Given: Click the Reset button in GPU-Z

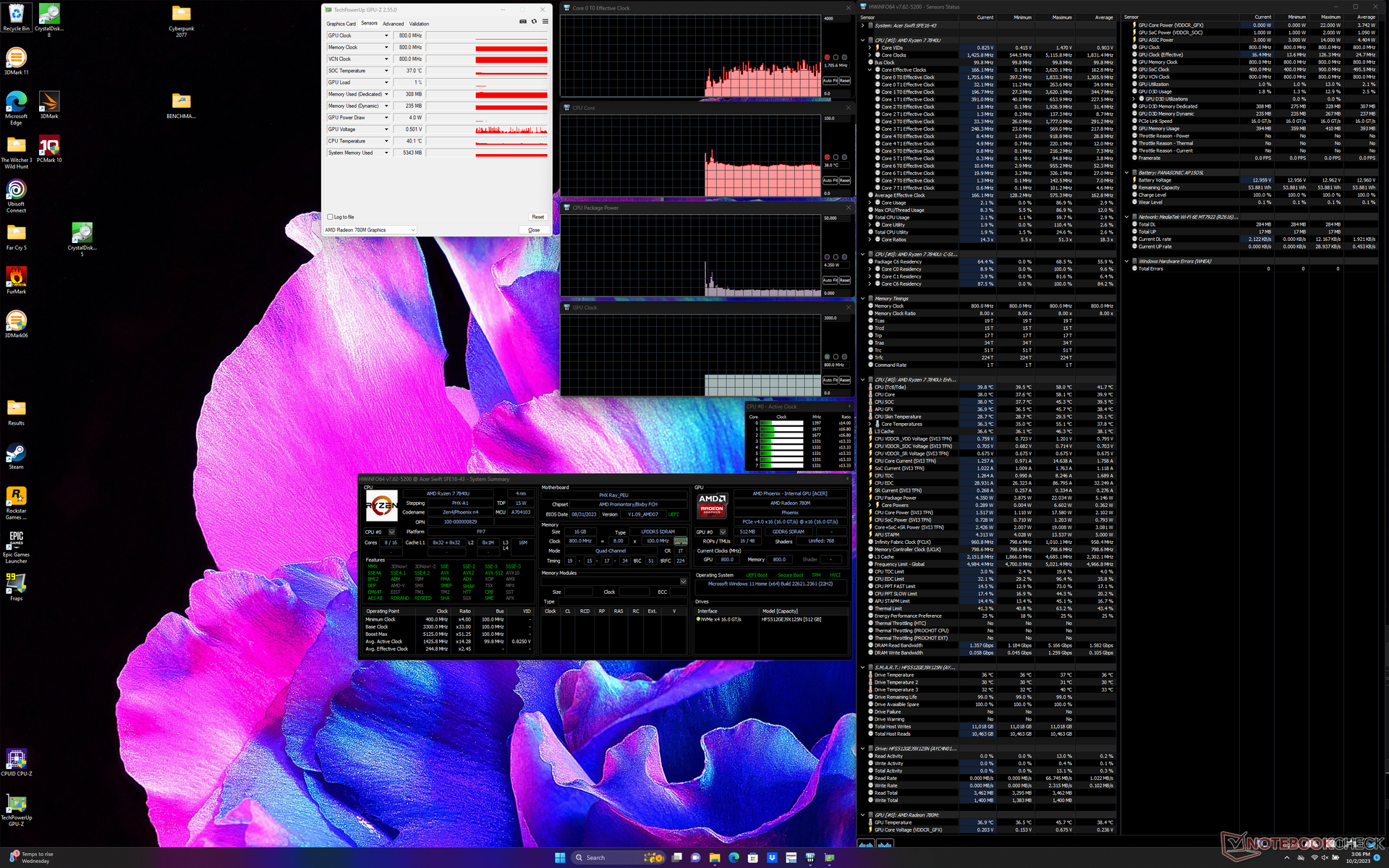Looking at the screenshot, I should (x=538, y=217).
